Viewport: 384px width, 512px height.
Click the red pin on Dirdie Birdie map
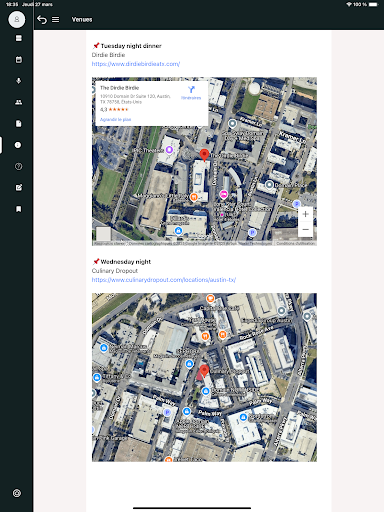coord(204,155)
